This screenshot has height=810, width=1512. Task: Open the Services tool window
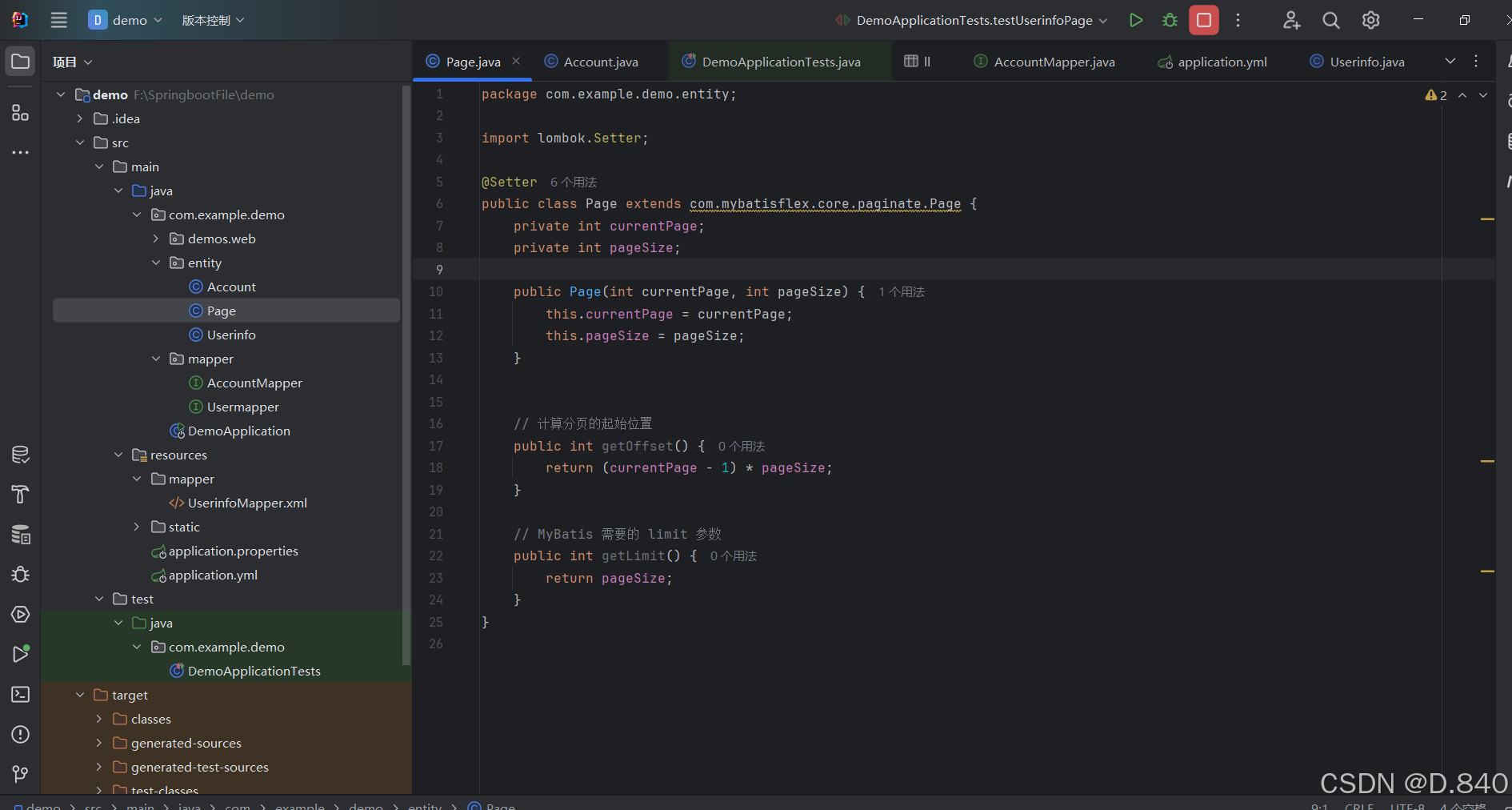click(x=20, y=615)
